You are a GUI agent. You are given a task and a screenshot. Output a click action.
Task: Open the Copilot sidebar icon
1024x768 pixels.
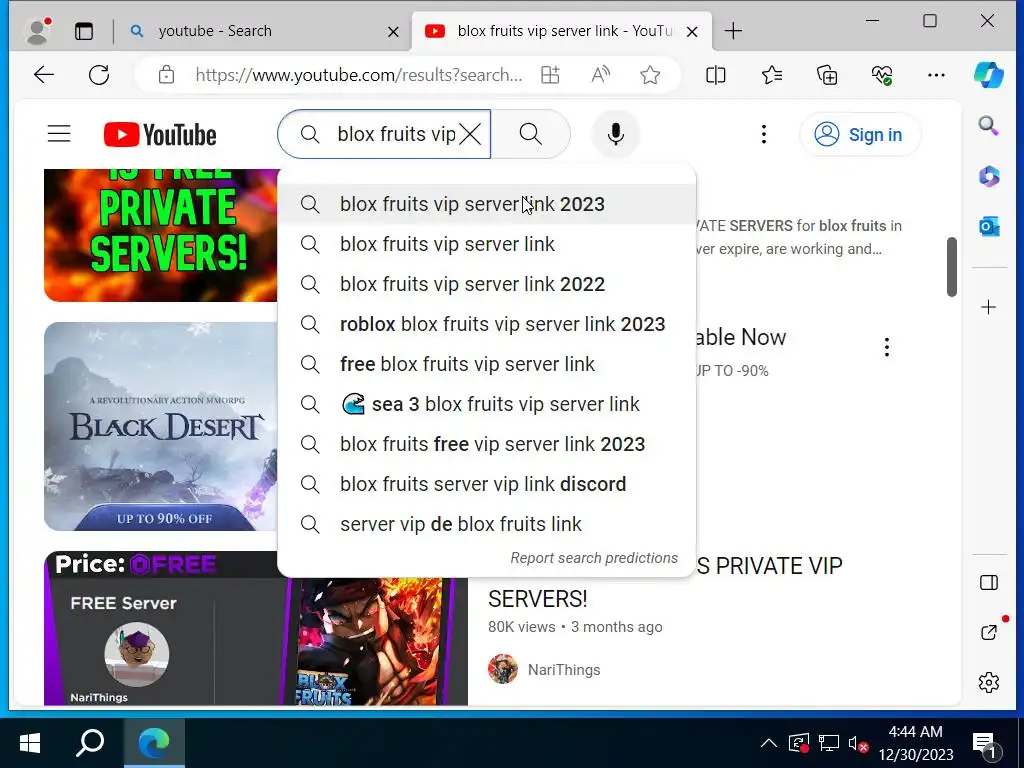click(x=989, y=75)
